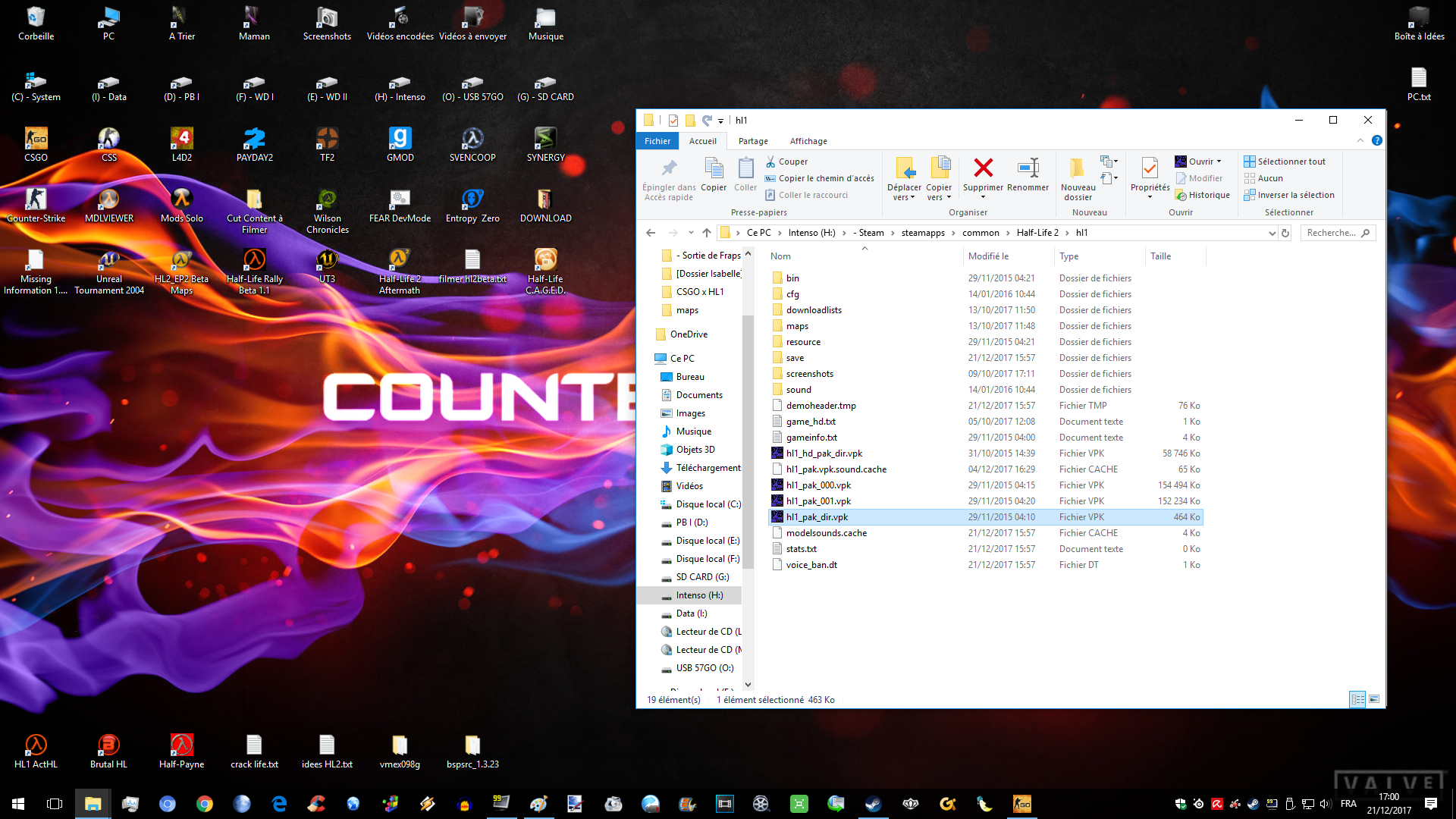The width and height of the screenshot is (1456, 819).
Task: Click the red Supprimer delete icon
Action: tap(983, 168)
